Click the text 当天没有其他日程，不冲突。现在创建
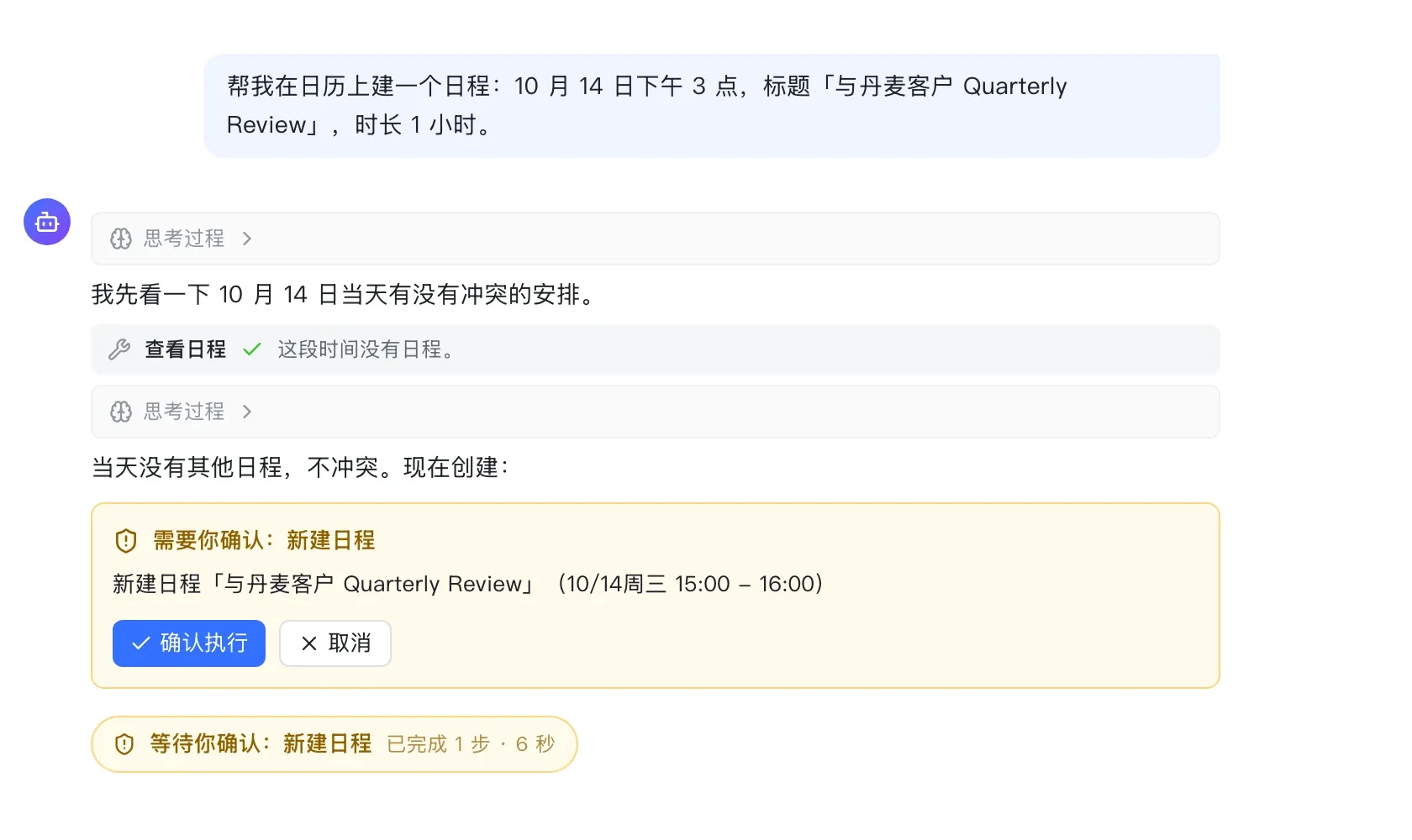The width and height of the screenshot is (1412, 840). 300,468
